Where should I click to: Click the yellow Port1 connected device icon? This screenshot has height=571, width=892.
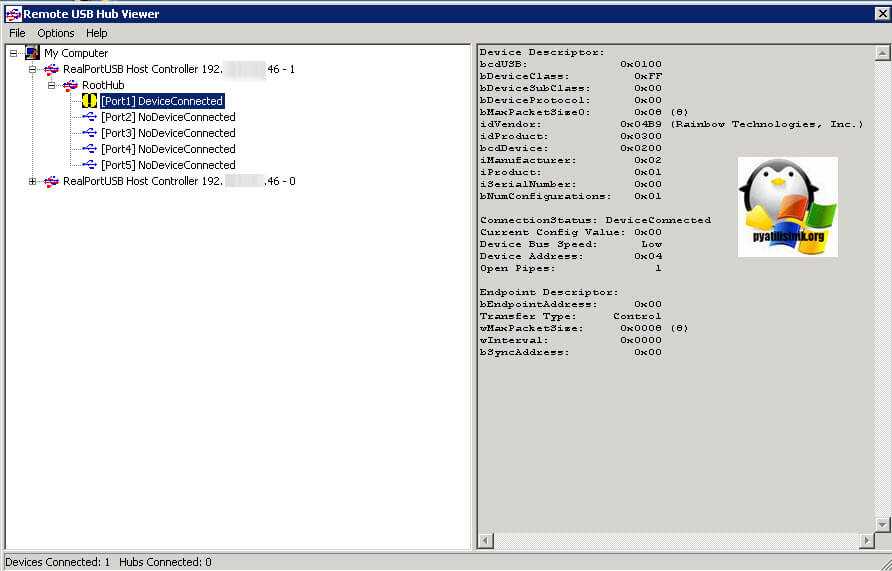click(x=89, y=101)
